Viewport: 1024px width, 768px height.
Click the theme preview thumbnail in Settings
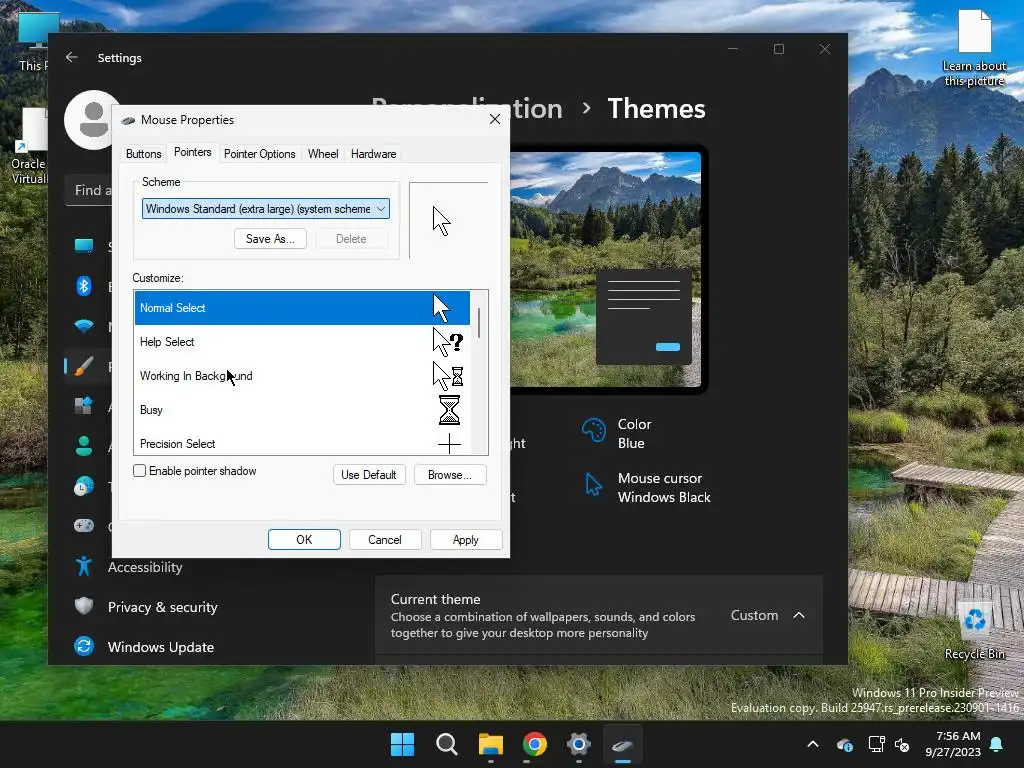(606, 269)
